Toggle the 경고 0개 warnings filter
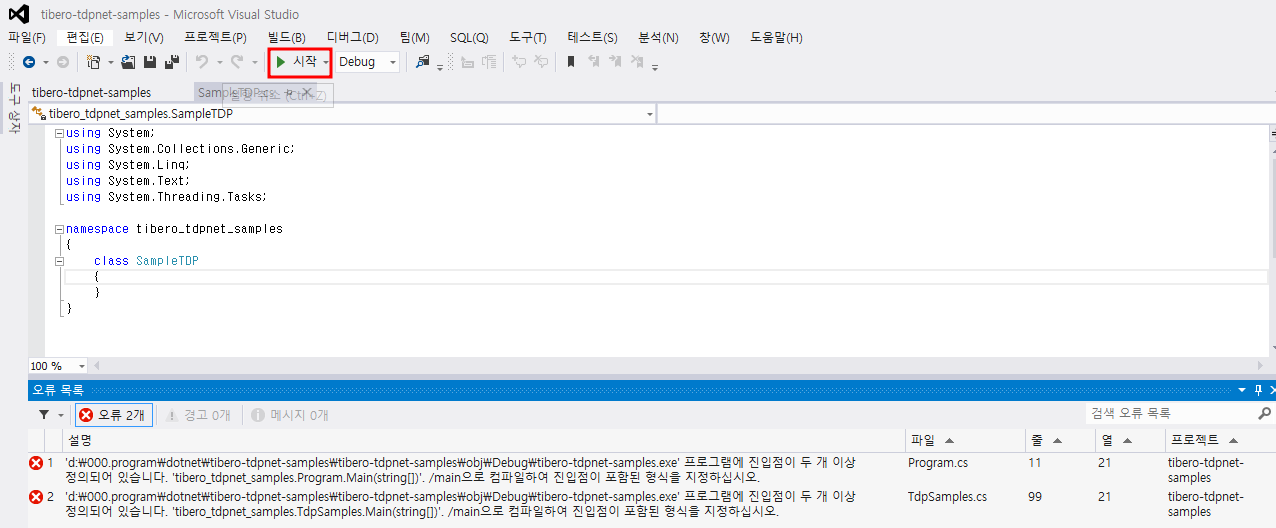The height and width of the screenshot is (528, 1276). pyautogui.click(x=198, y=415)
